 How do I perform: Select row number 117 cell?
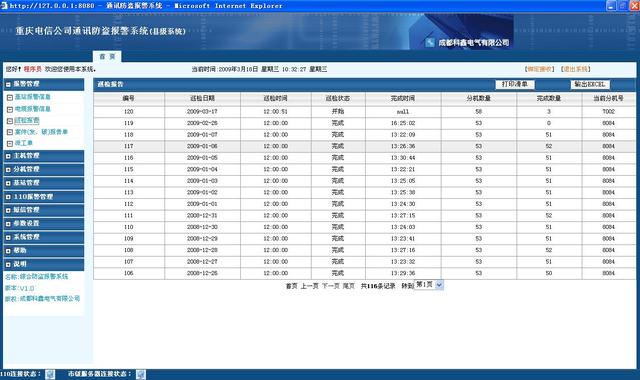coord(129,146)
